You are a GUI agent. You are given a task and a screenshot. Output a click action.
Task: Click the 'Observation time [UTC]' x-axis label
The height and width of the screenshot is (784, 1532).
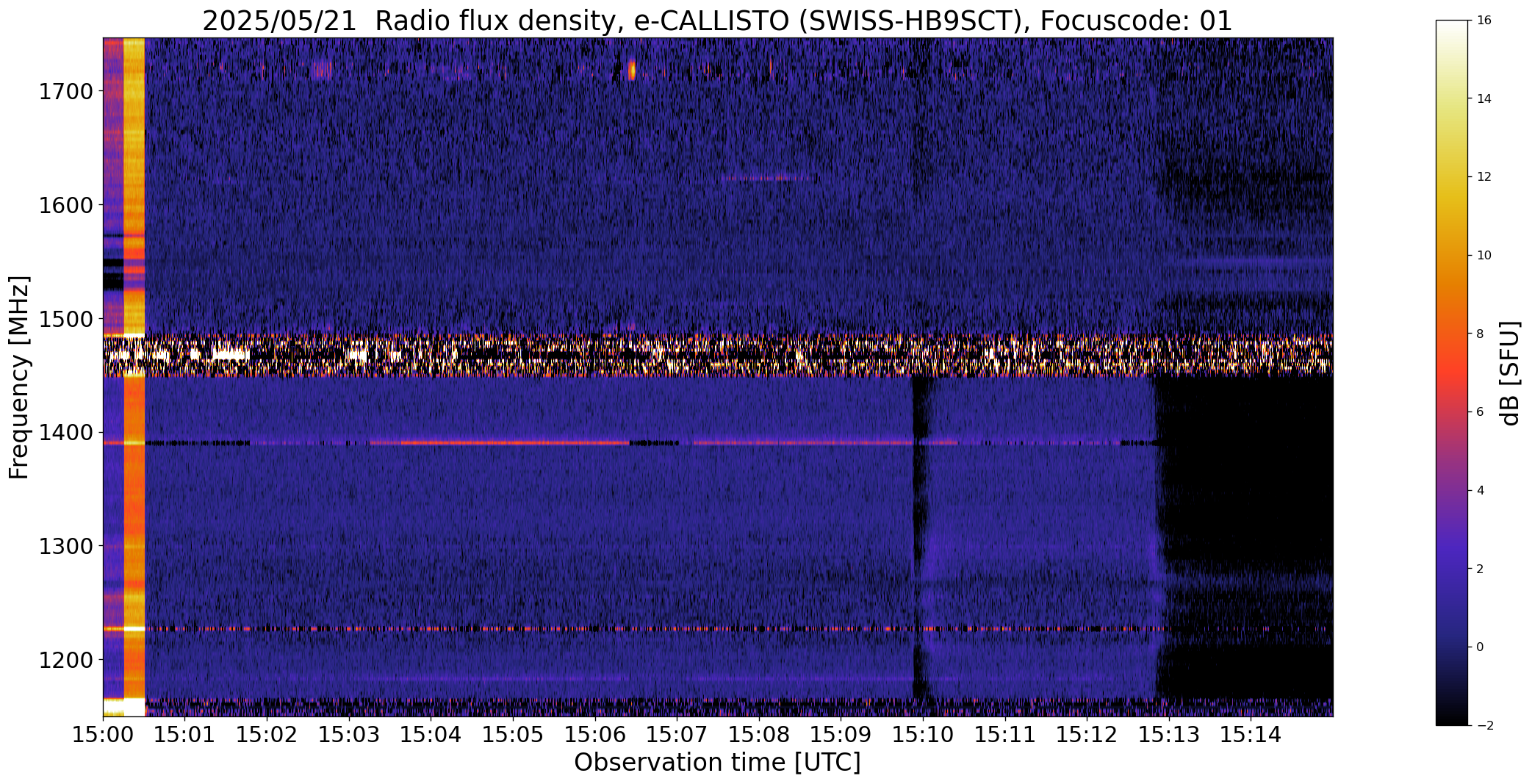[x=717, y=762]
